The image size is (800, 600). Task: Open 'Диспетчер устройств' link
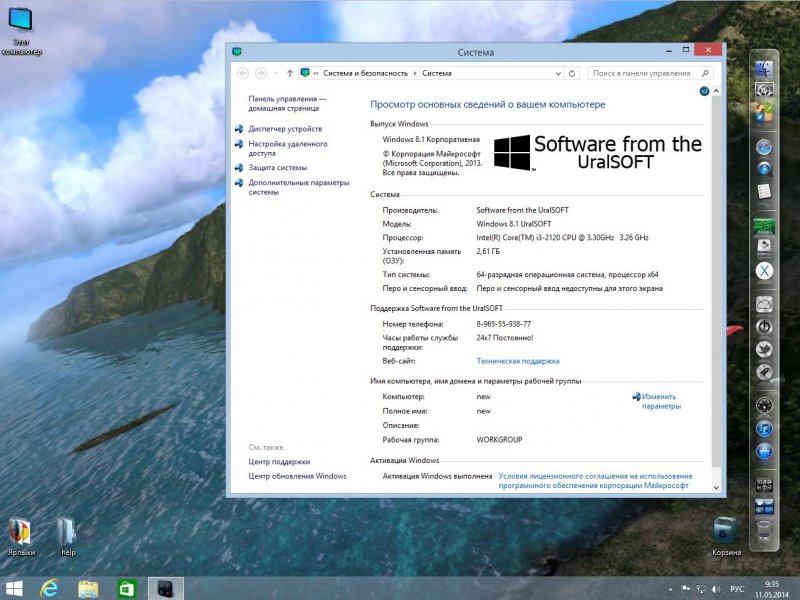coord(285,129)
